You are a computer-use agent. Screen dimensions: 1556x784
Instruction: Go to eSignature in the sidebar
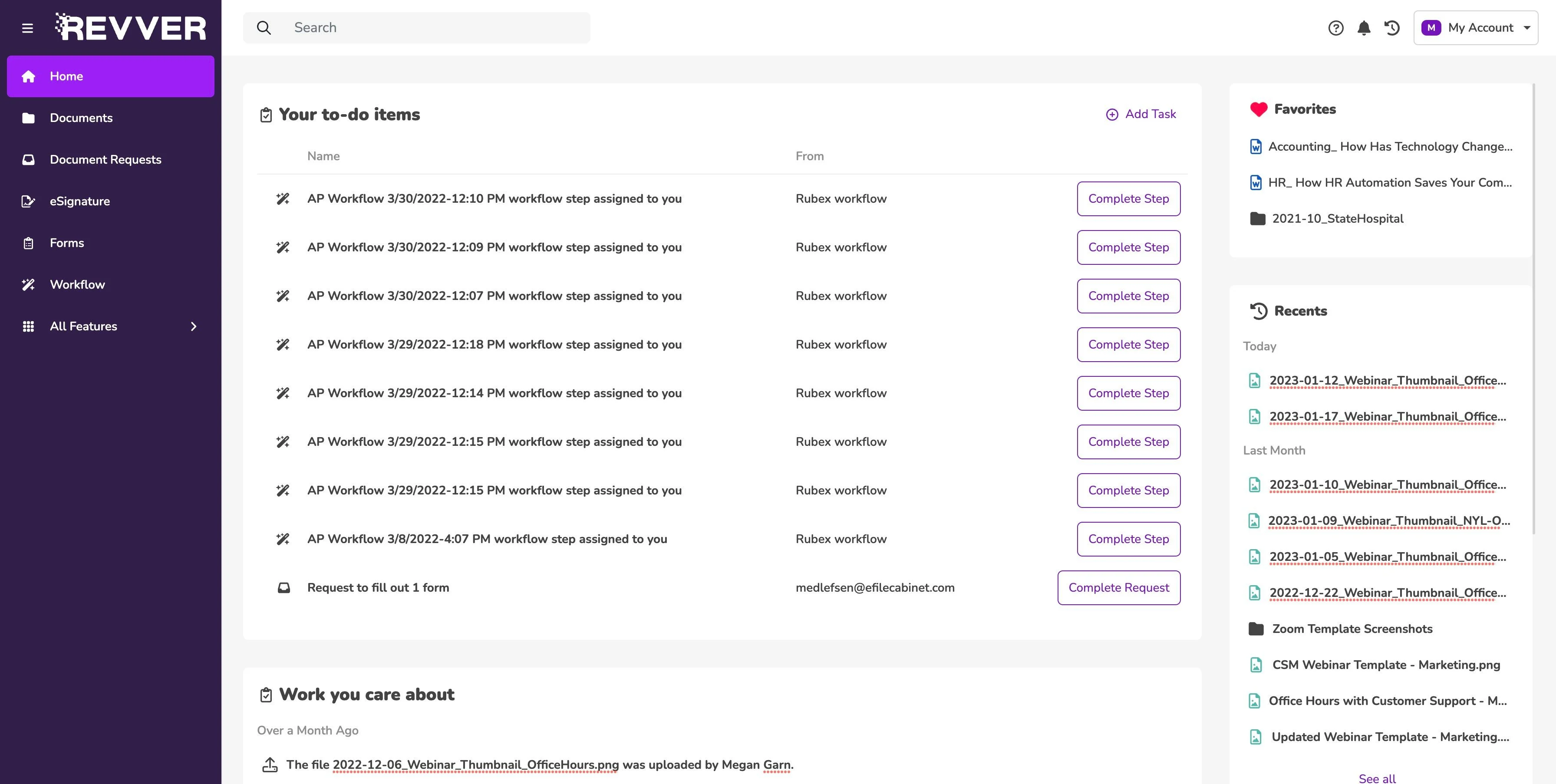pyautogui.click(x=80, y=201)
